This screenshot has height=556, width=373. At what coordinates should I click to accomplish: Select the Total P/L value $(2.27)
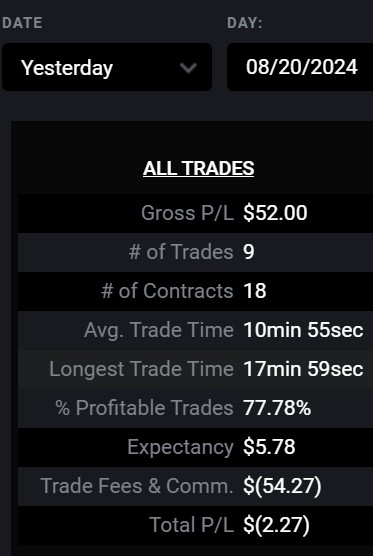(276, 525)
